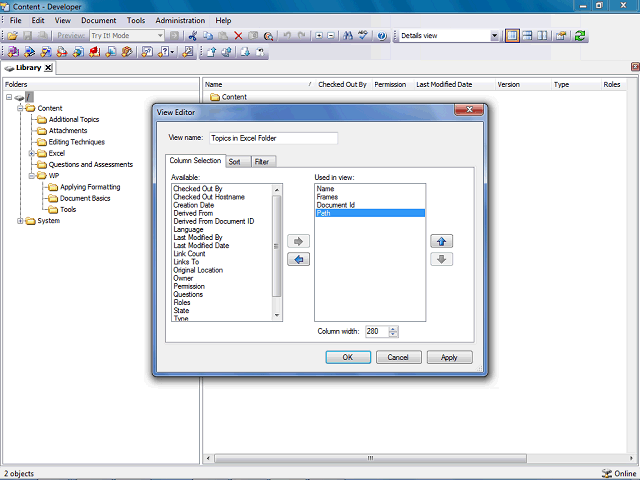Close the Library tab
This screenshot has height=480, width=640.
(x=48, y=68)
